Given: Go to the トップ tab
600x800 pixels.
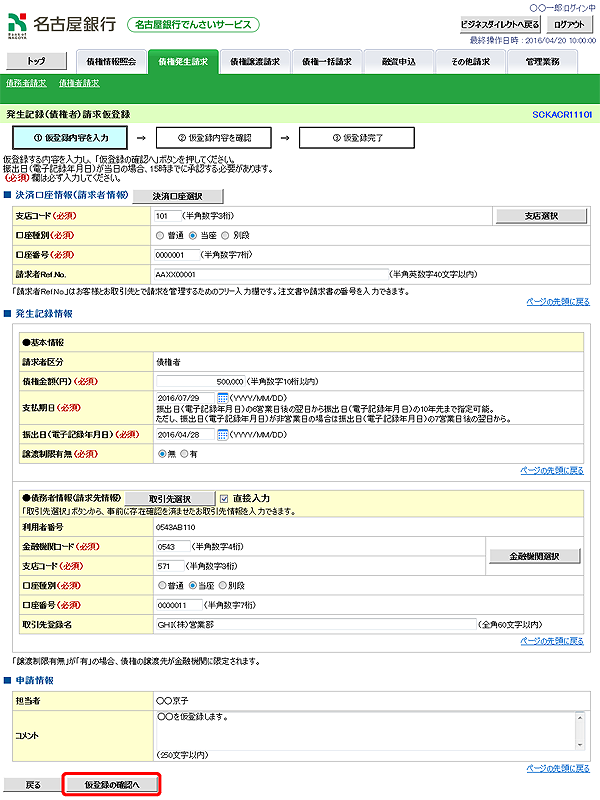Looking at the screenshot, I should click(36, 61).
